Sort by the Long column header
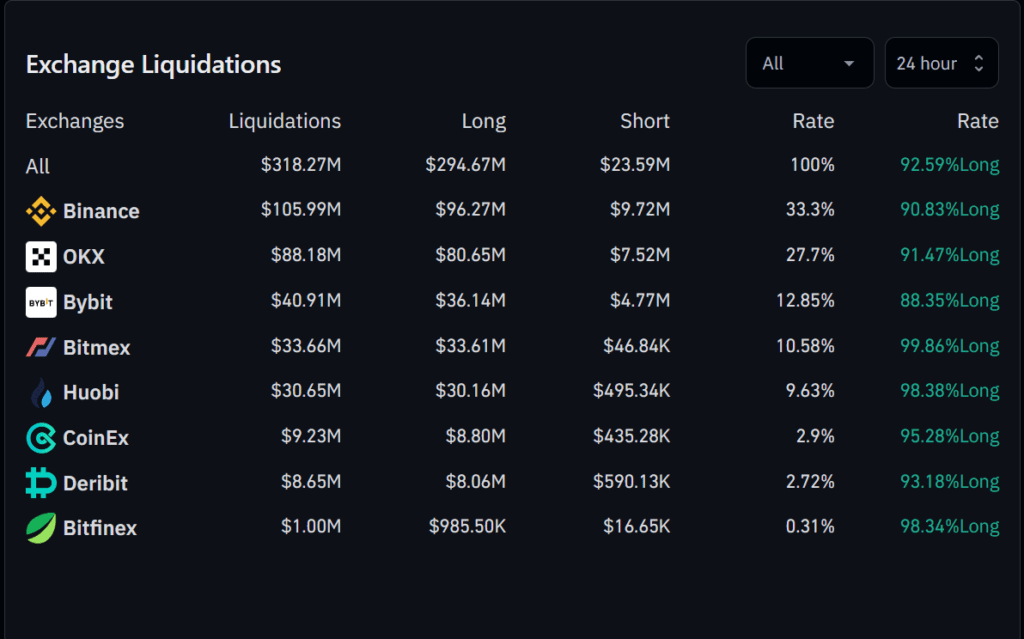 pyautogui.click(x=483, y=121)
